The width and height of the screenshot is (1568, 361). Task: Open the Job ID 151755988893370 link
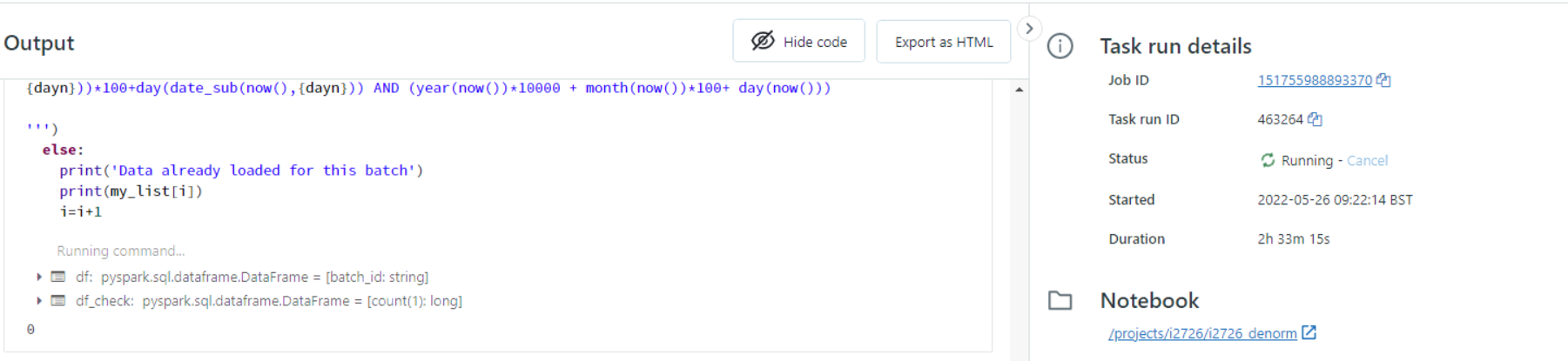tap(1314, 80)
